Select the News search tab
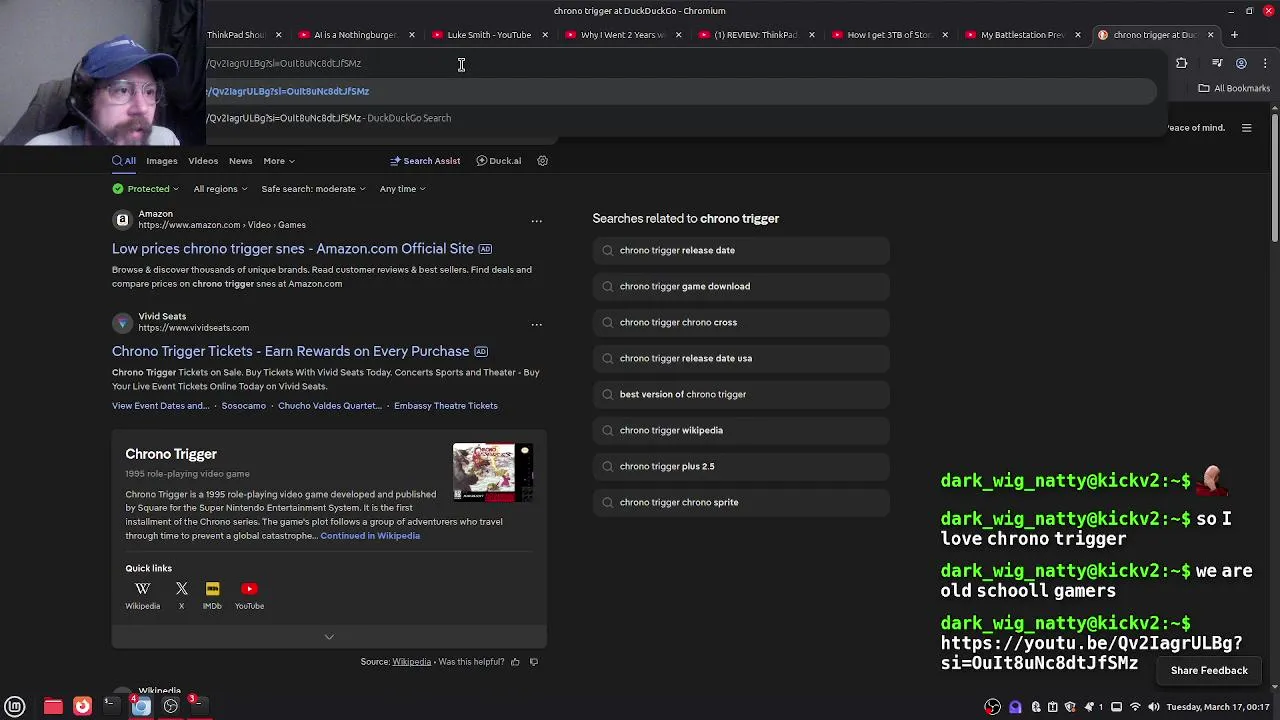 240,161
